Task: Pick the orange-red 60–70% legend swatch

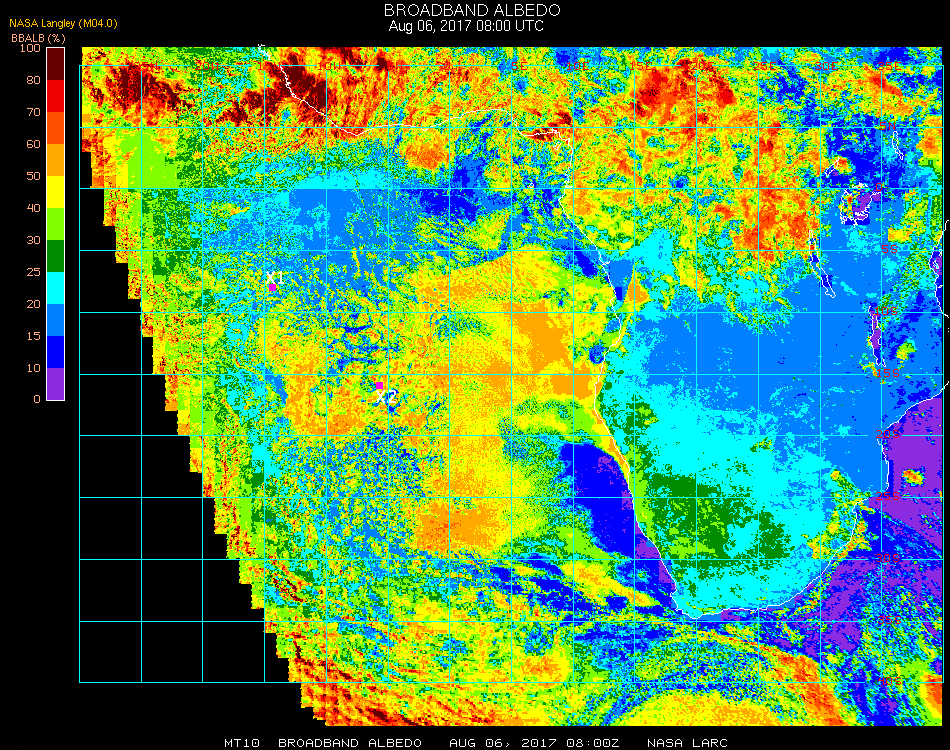Action: pyautogui.click(x=56, y=128)
